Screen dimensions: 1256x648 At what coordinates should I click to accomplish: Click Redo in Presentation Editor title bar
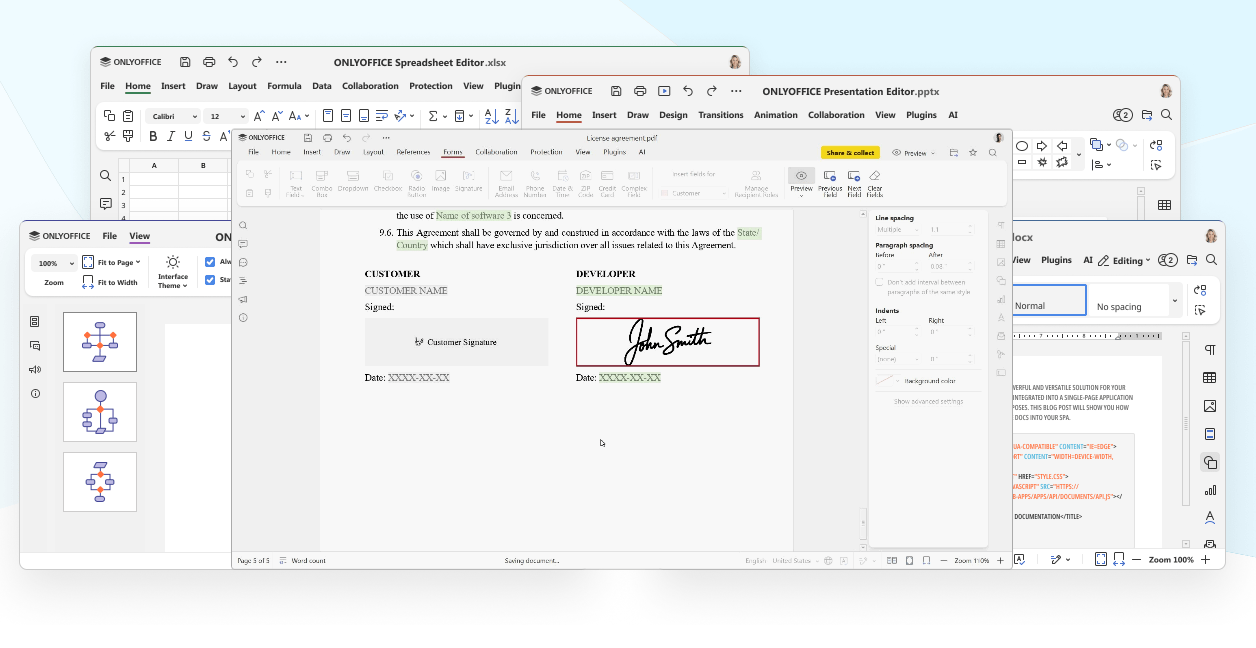[x=712, y=91]
